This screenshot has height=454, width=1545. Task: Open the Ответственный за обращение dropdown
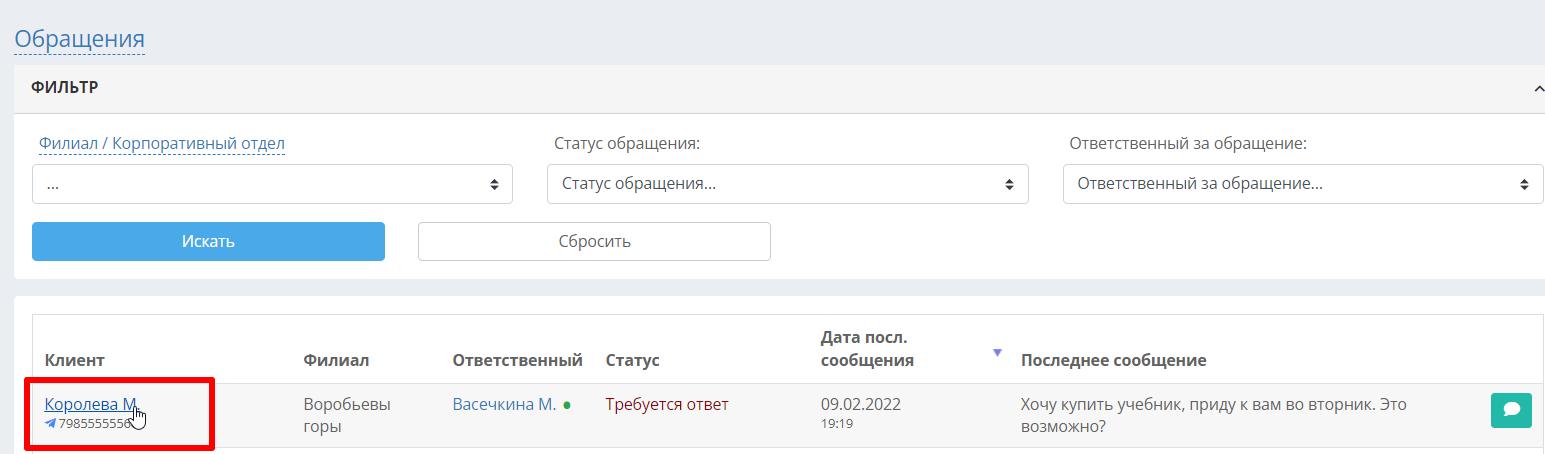click(x=1303, y=184)
